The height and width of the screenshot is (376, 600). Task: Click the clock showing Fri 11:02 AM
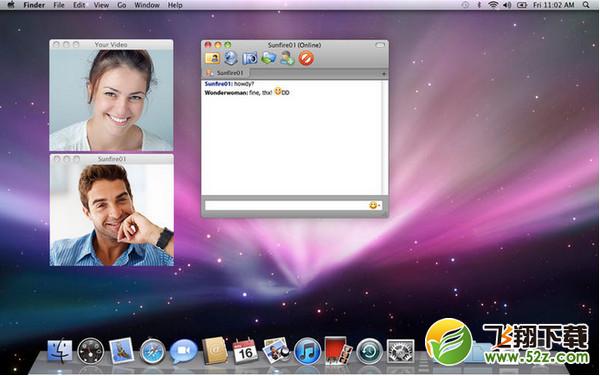[x=554, y=5]
